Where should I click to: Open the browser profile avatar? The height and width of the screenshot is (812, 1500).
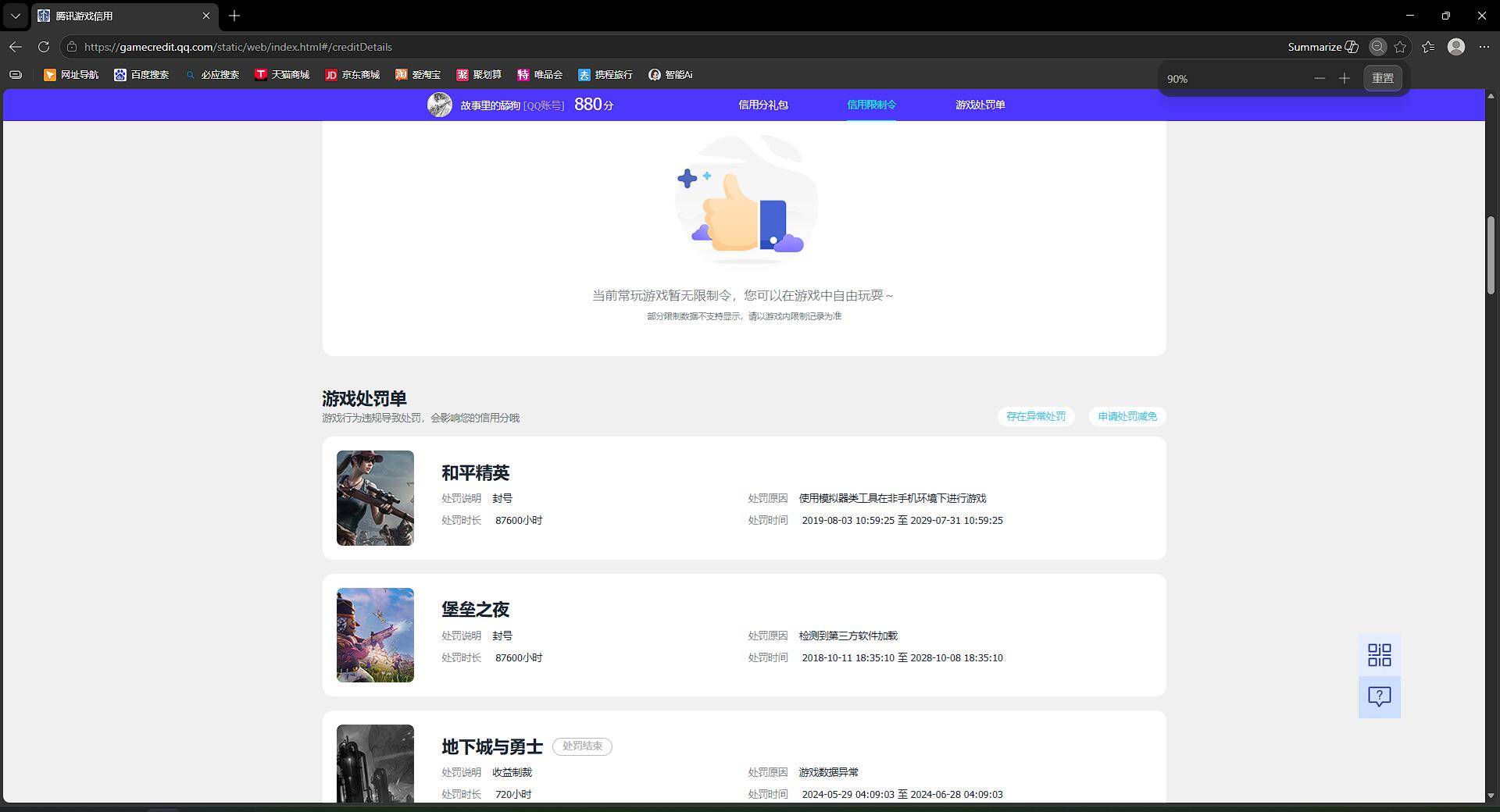click(1456, 47)
